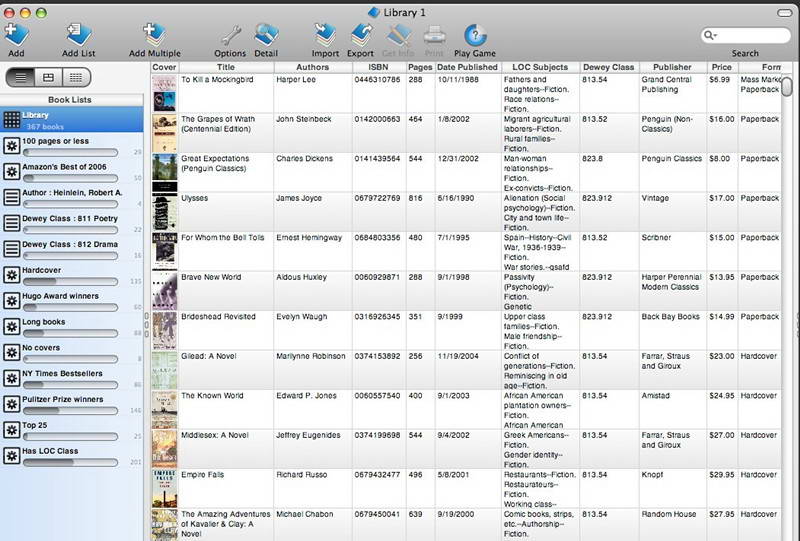
Task: Select the Library book list
Action: (71, 120)
